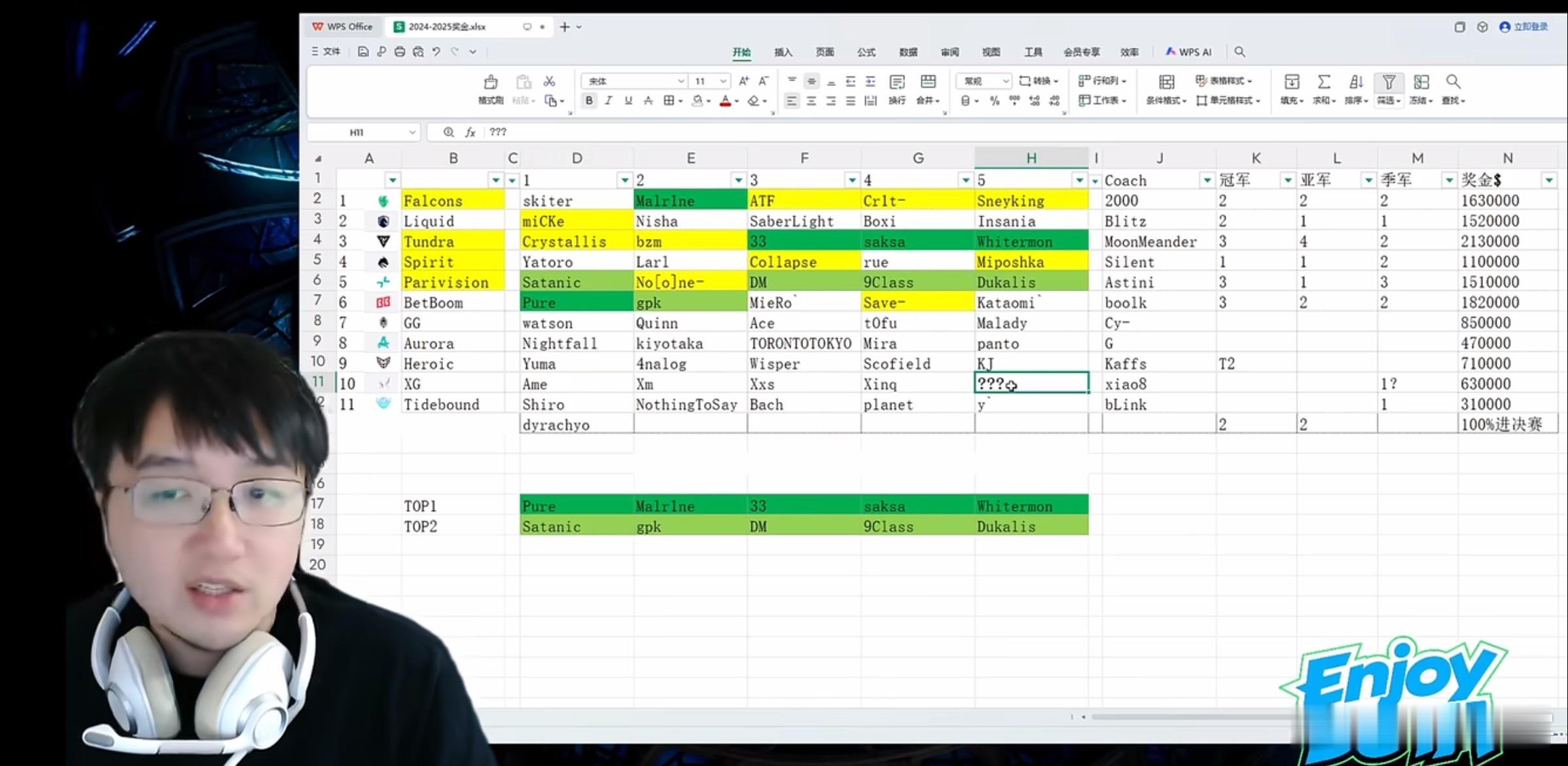Open the font name dropdown (宋体)
The height and width of the screenshot is (766, 1568).
point(681,81)
